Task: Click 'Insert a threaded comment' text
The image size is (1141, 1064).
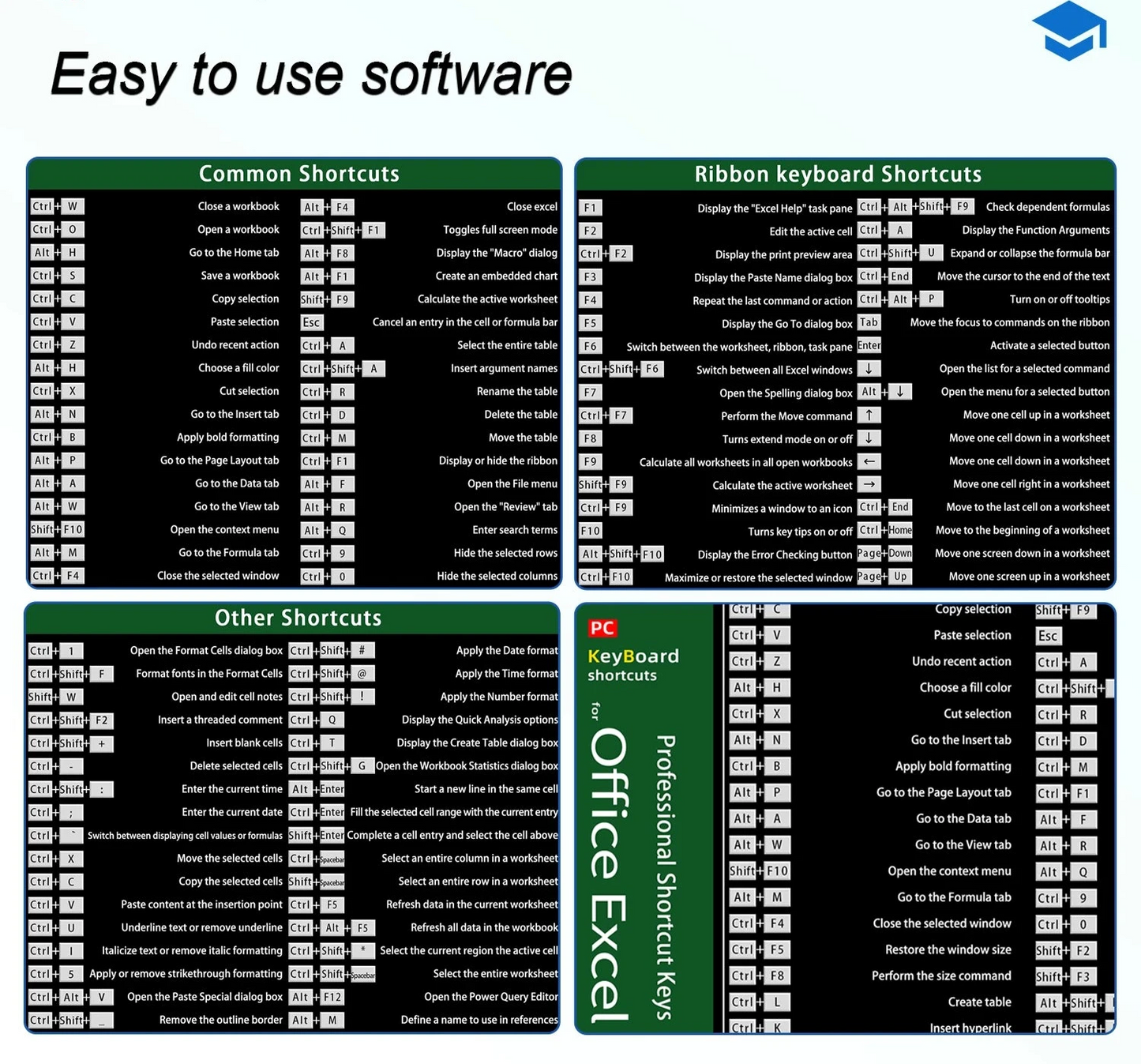Action: point(220,720)
